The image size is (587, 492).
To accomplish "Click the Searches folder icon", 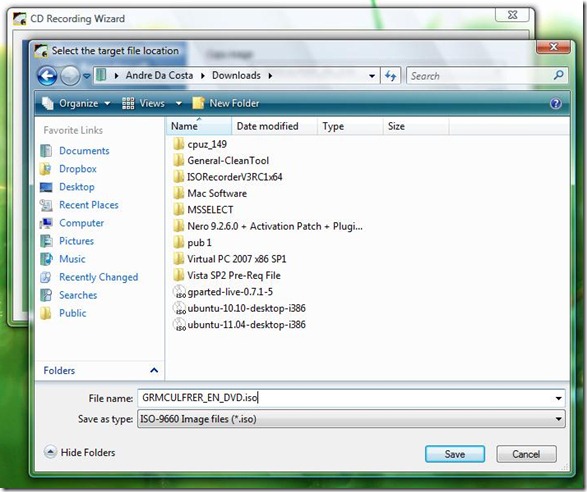I will (46, 295).
